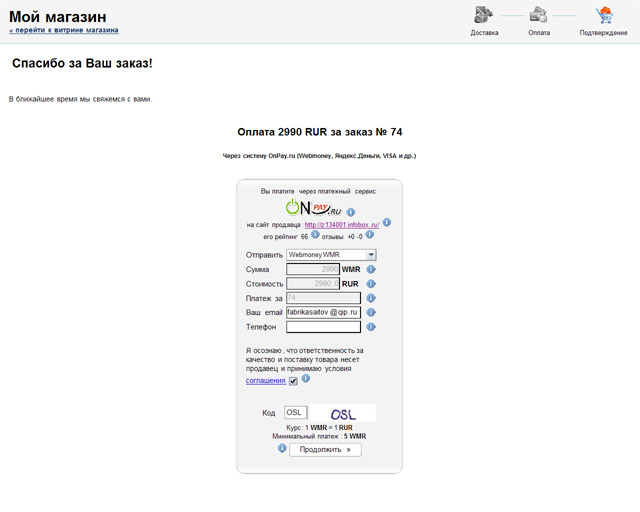This screenshot has width=640, height=512.
Task: Click info icon left of Продолжить button
Action: tap(282, 449)
